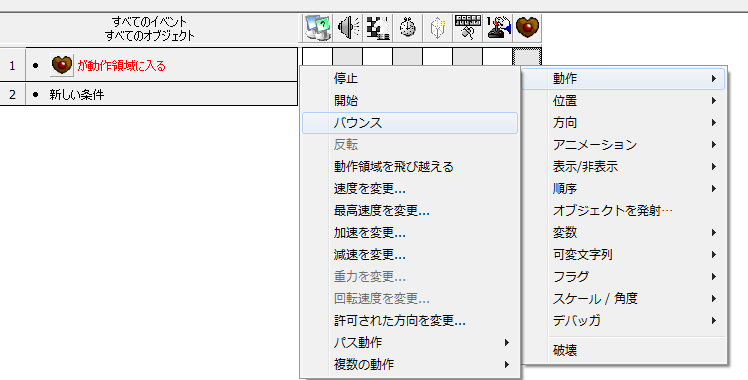Click the すべてのイベント header
The image size is (748, 380).
tap(149, 21)
